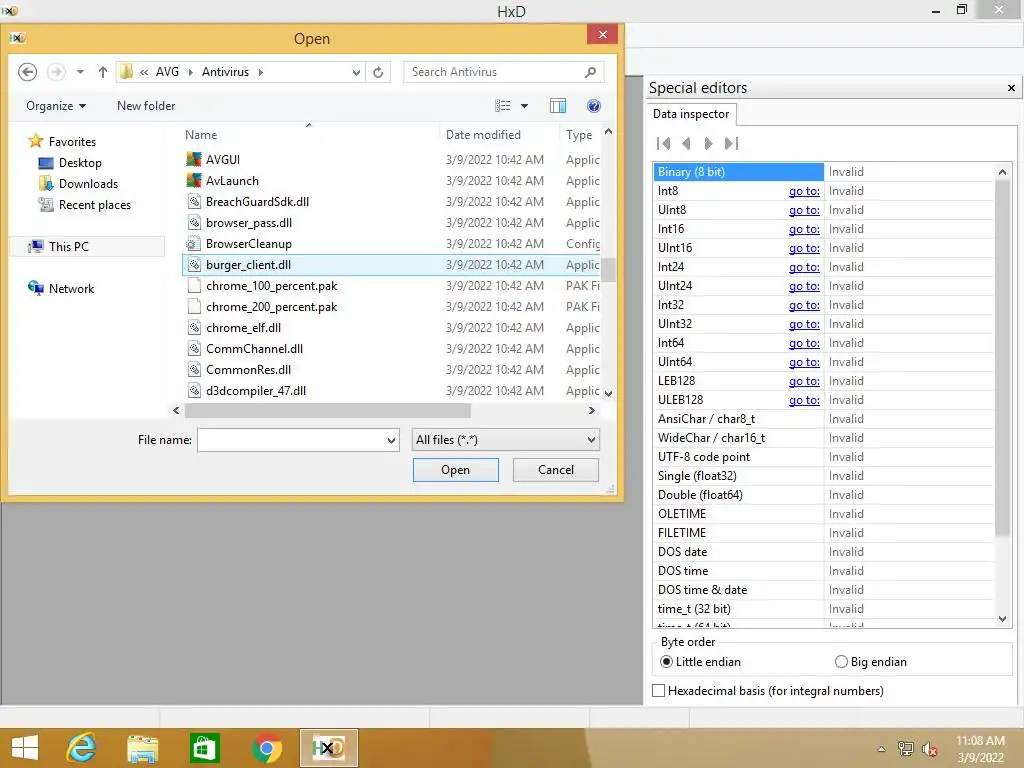1024x768 pixels.
Task: Launch Google Chrome from the taskbar
Action: click(x=266, y=748)
